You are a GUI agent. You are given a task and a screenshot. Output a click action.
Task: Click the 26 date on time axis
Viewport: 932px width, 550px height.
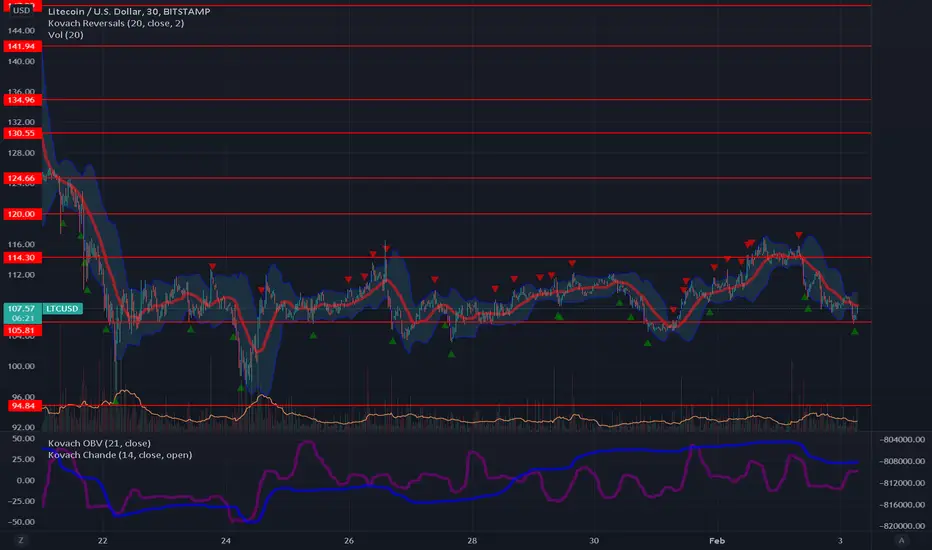349,540
